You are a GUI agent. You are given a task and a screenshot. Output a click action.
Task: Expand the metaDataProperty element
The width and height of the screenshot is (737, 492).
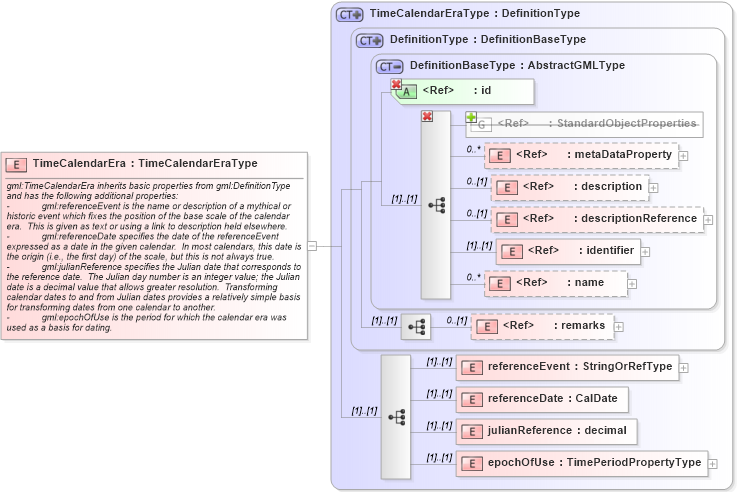683,156
